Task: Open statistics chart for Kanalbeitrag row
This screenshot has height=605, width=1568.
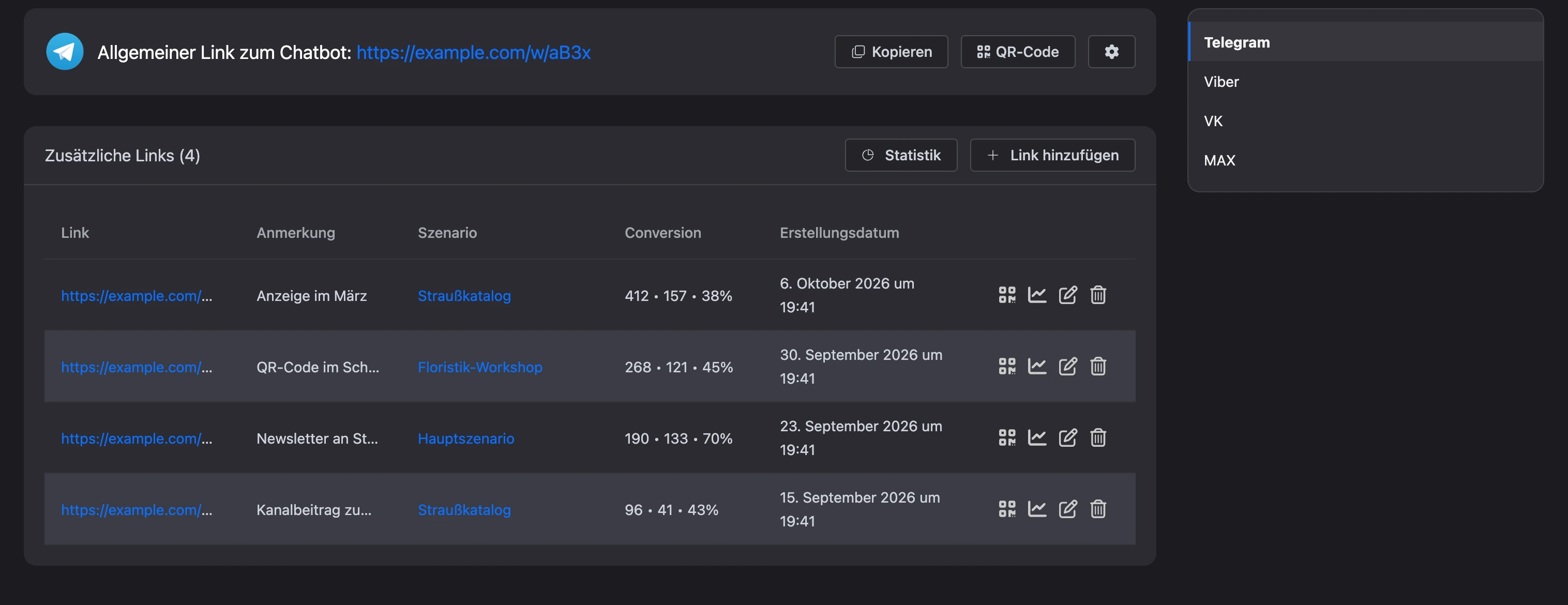Action: point(1037,509)
